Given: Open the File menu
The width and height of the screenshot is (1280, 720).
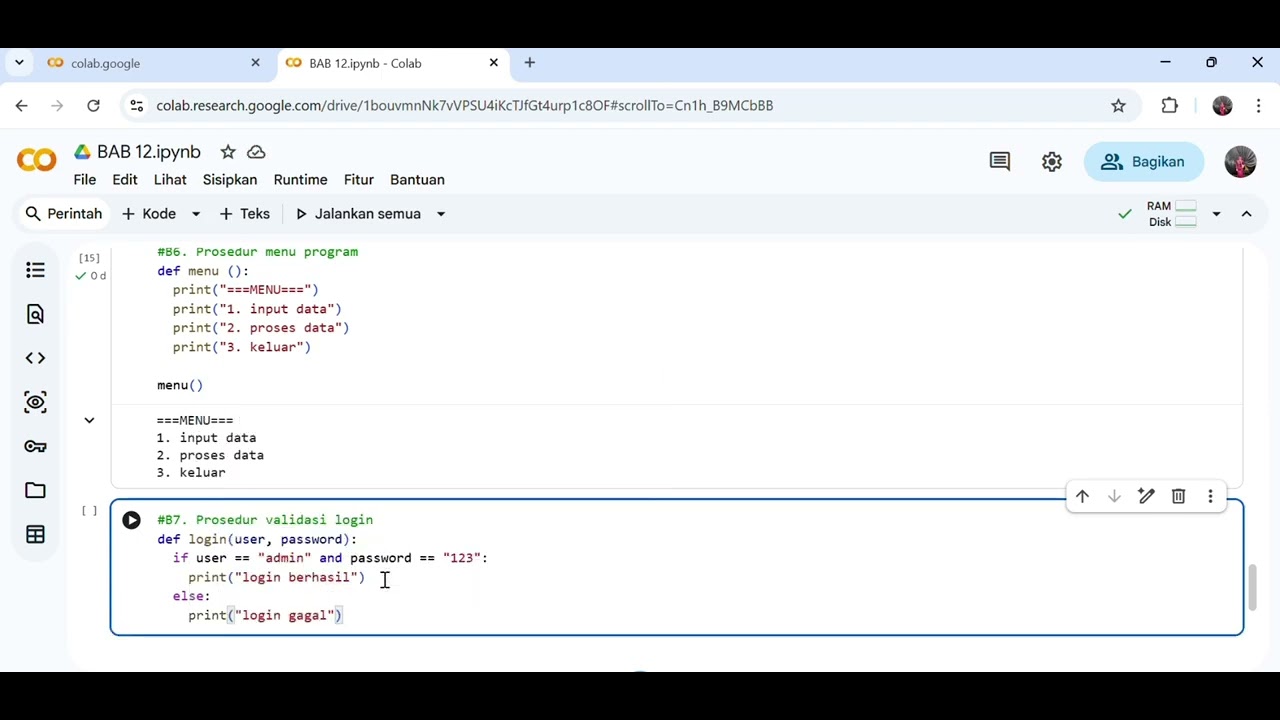Looking at the screenshot, I should (85, 180).
